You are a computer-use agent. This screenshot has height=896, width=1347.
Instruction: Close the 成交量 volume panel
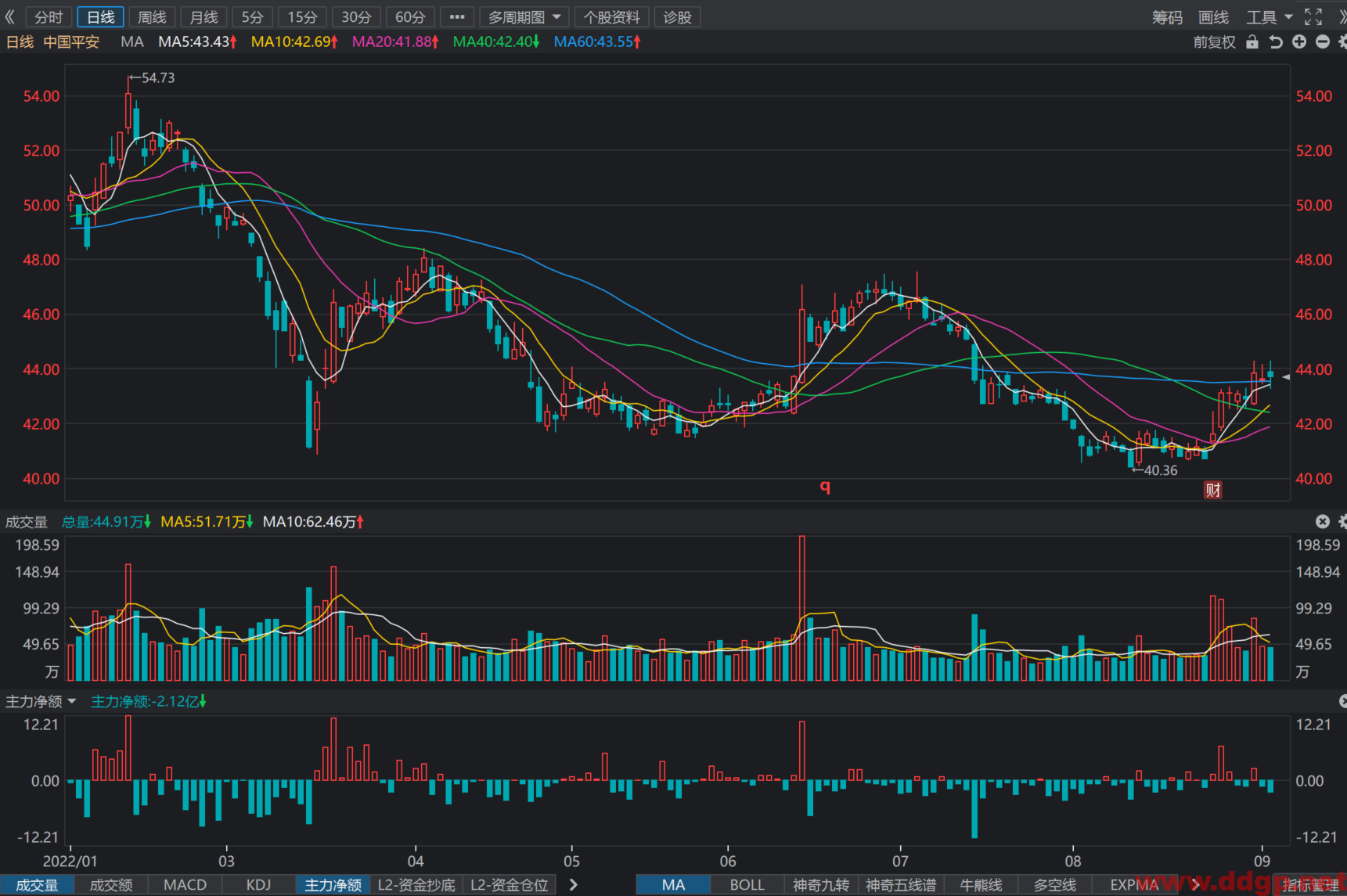[x=1323, y=521]
